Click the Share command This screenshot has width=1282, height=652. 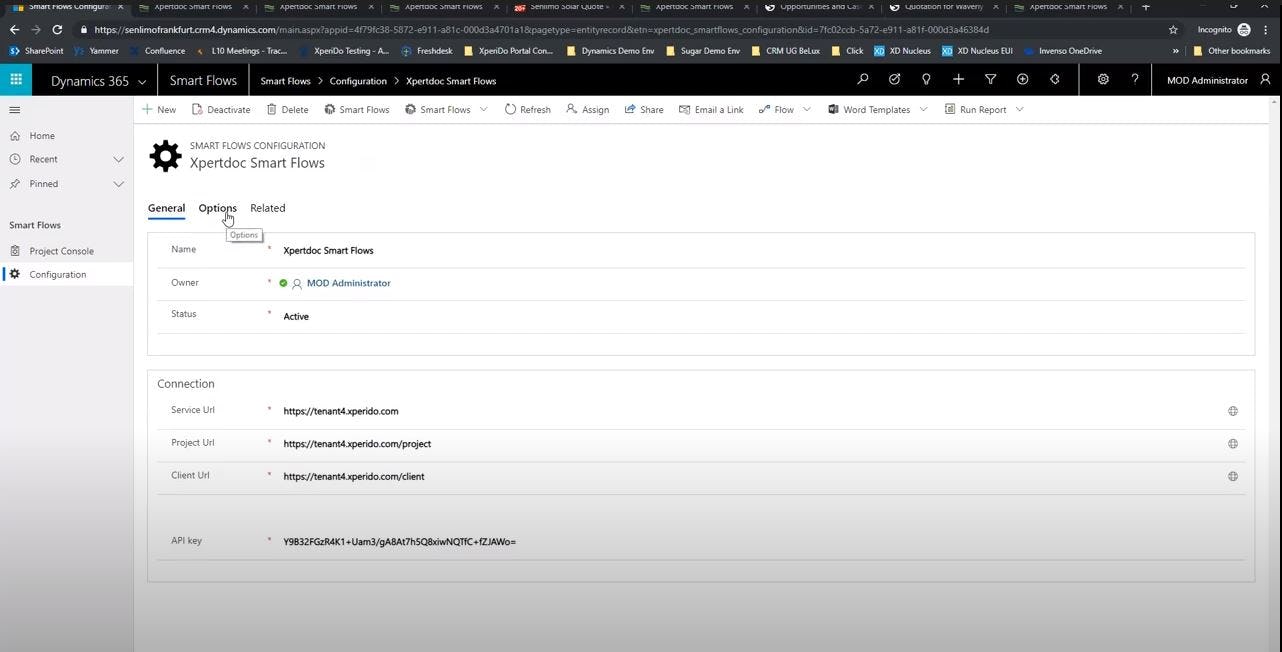click(x=644, y=110)
